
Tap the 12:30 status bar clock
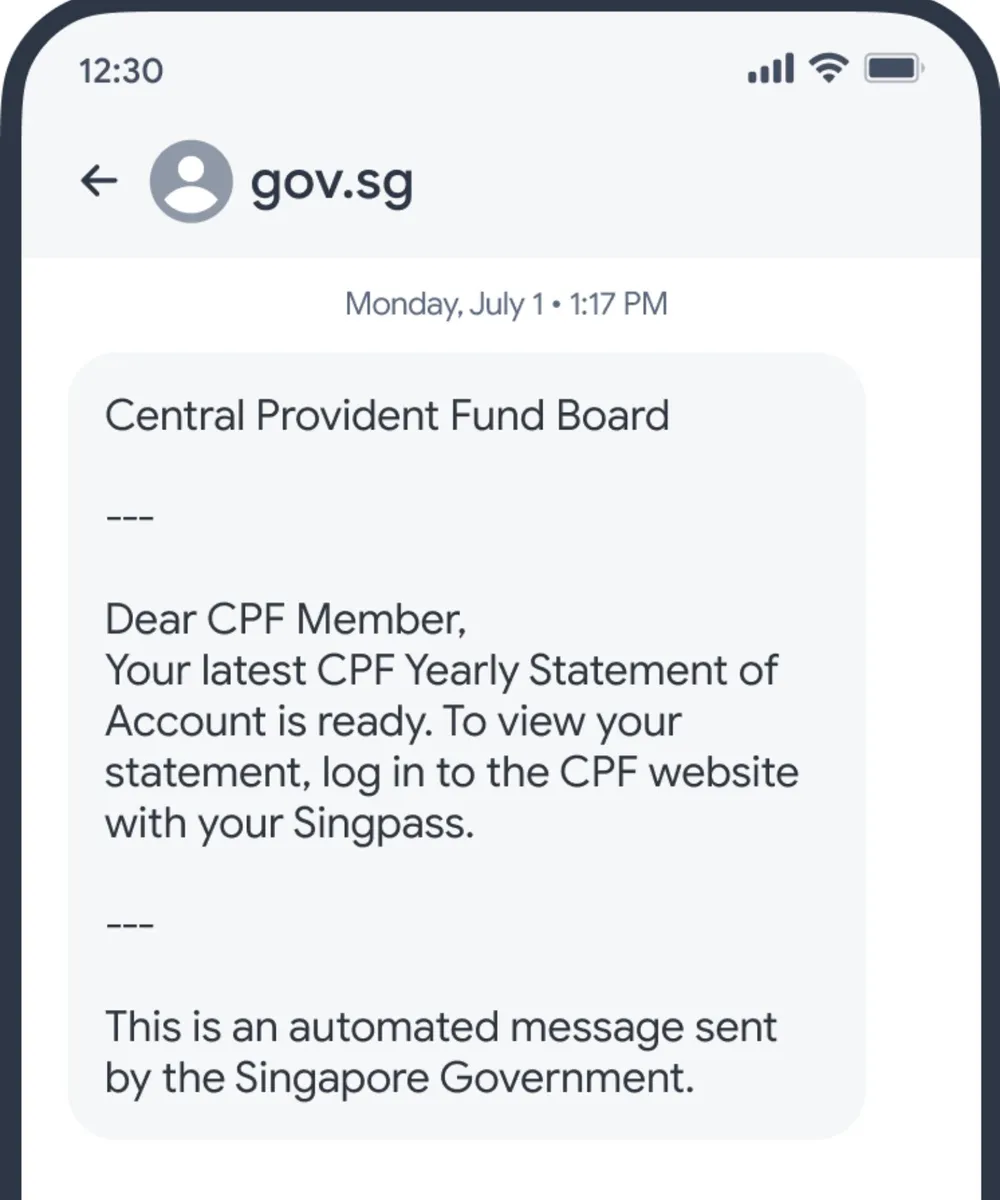tap(120, 71)
